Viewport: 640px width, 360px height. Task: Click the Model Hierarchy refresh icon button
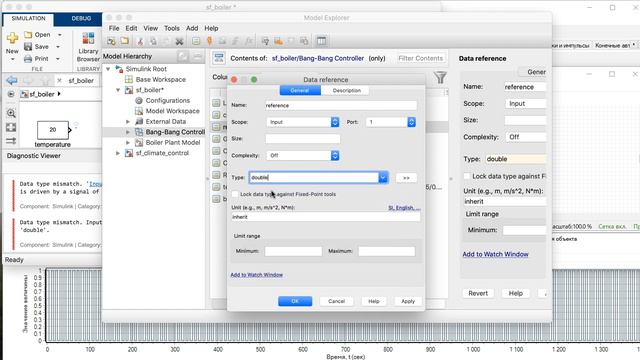coord(183,56)
